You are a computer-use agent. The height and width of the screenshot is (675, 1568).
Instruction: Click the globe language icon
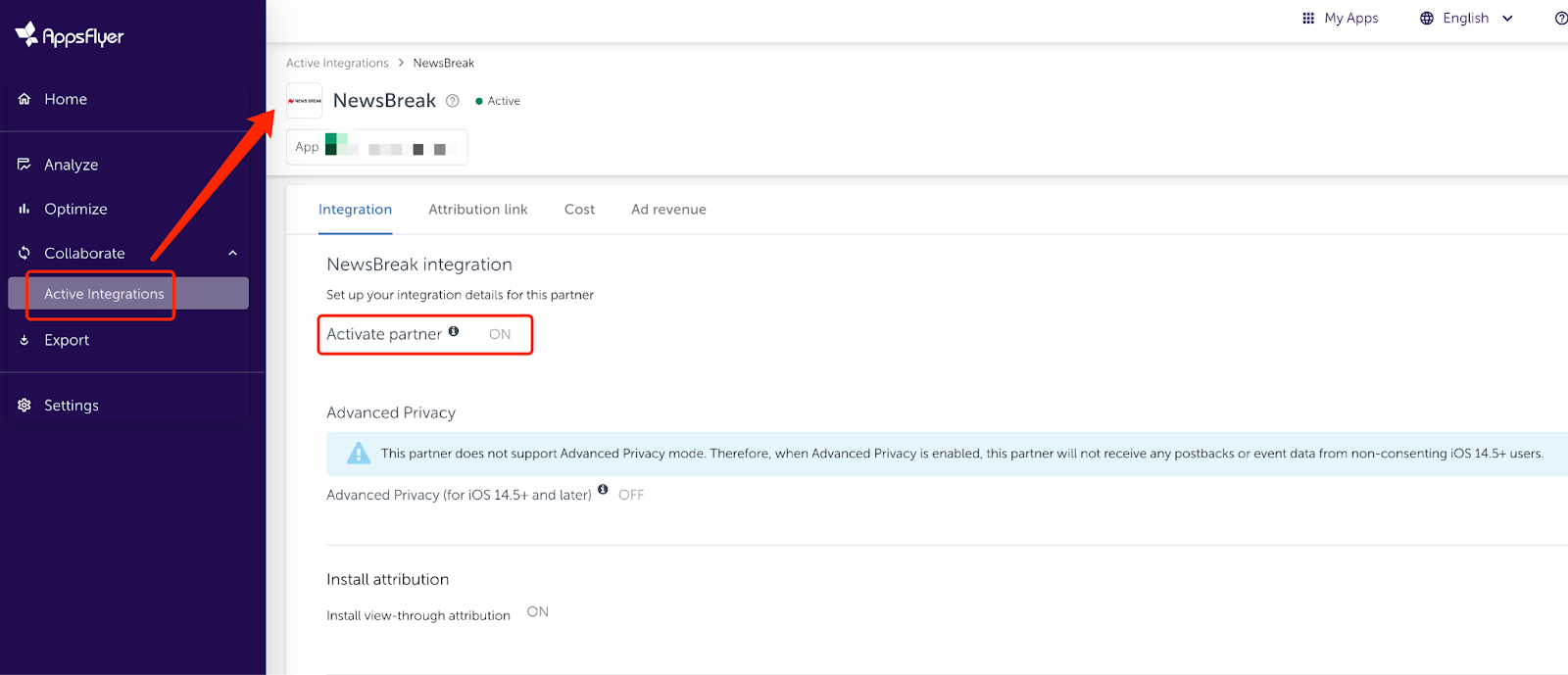pos(1427,19)
